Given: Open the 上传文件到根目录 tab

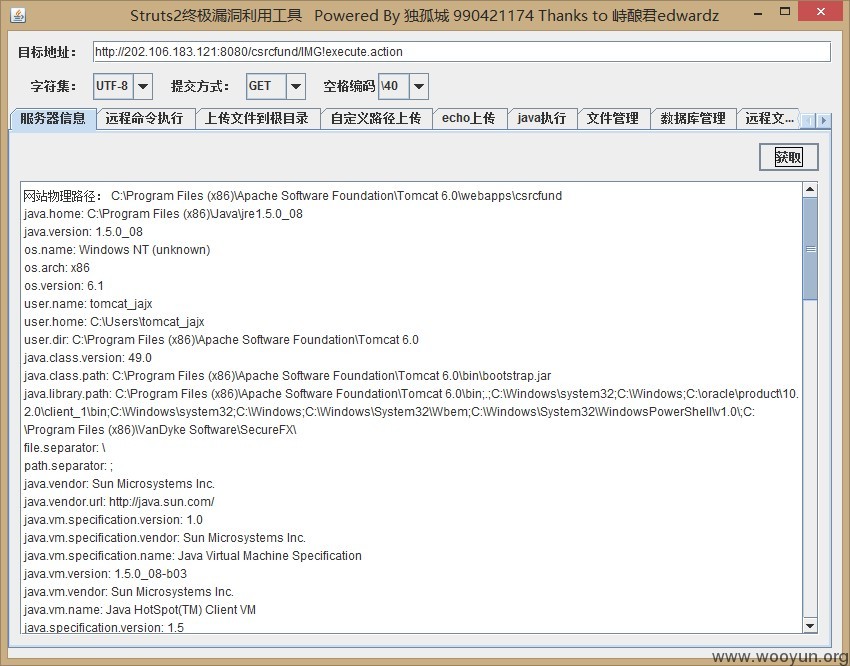Looking at the screenshot, I should tap(257, 119).
